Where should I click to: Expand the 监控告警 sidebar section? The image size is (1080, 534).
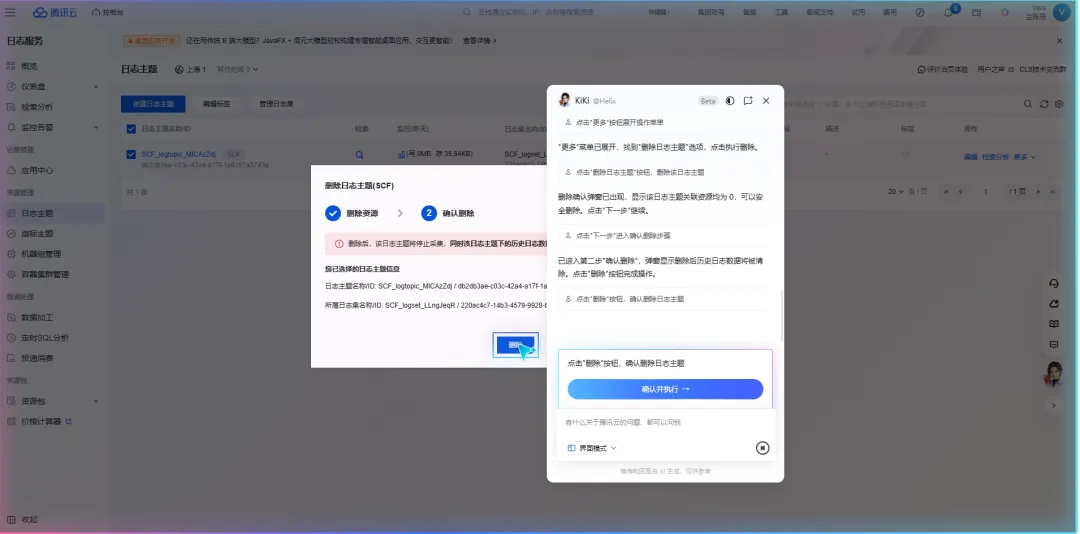[52, 127]
